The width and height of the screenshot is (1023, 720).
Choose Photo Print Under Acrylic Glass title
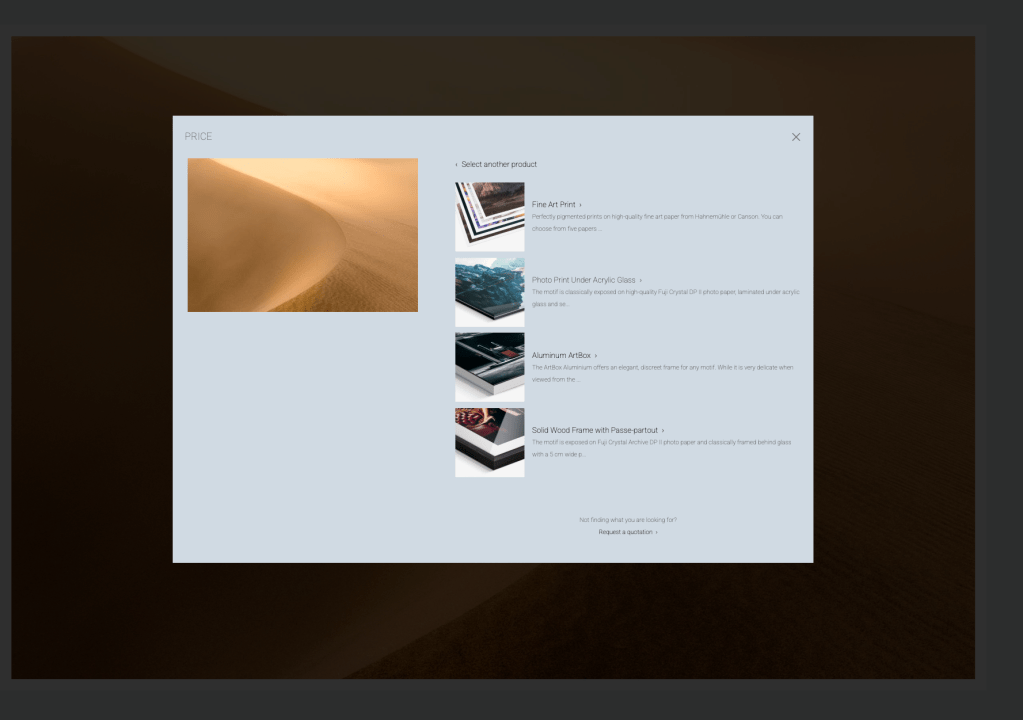[x=583, y=280]
